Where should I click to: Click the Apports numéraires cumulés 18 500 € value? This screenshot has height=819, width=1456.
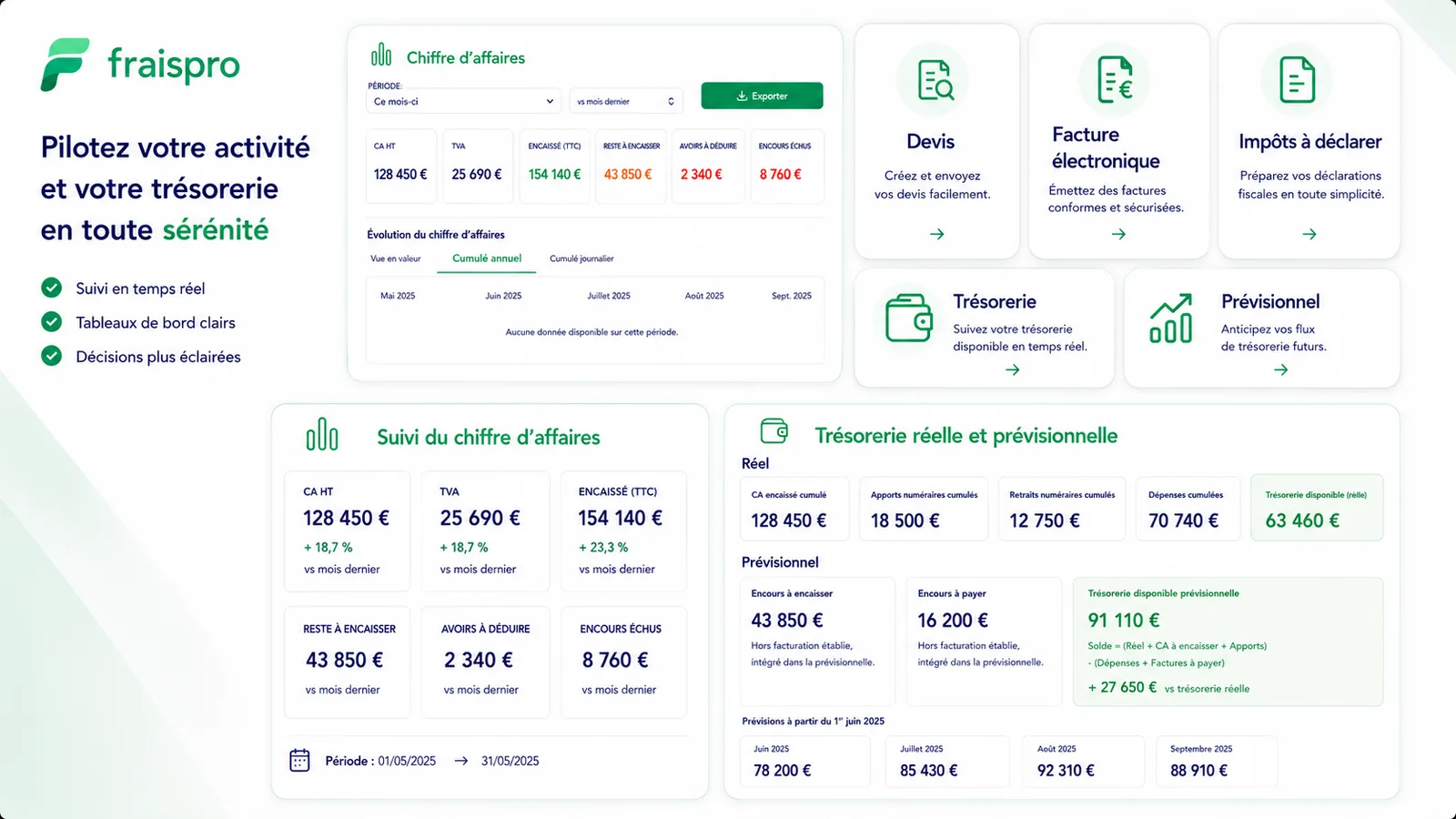905,521
